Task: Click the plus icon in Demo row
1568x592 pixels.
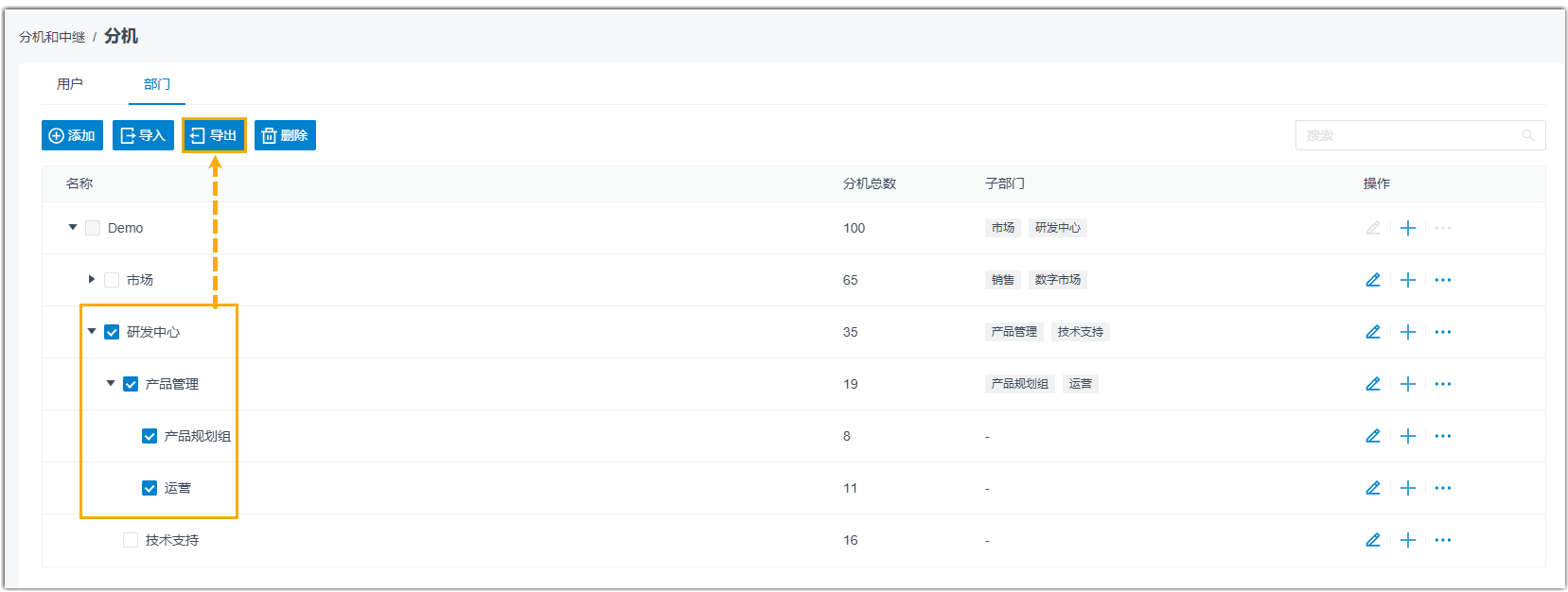Action: pyautogui.click(x=1408, y=228)
